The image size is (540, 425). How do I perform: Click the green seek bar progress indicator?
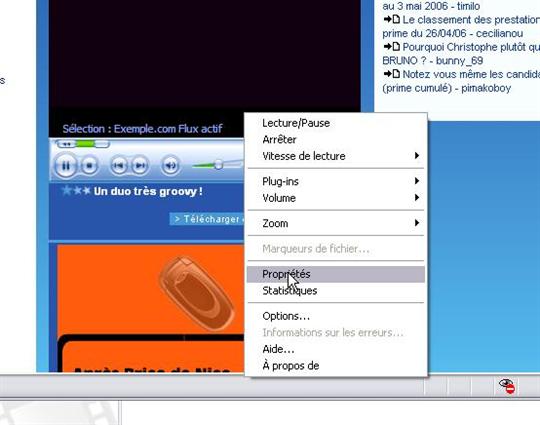85,144
